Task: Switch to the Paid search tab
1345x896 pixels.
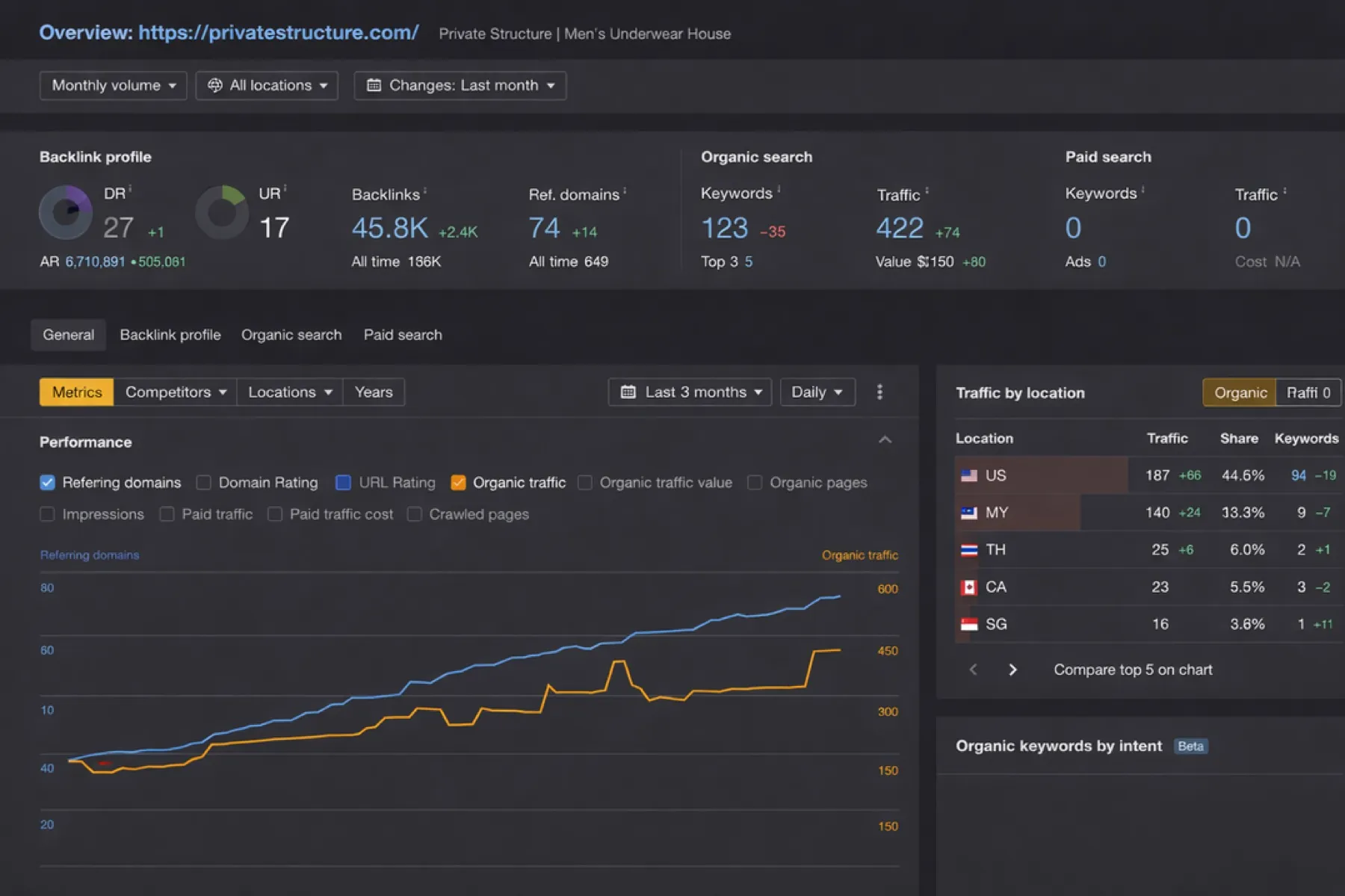Action: [403, 335]
